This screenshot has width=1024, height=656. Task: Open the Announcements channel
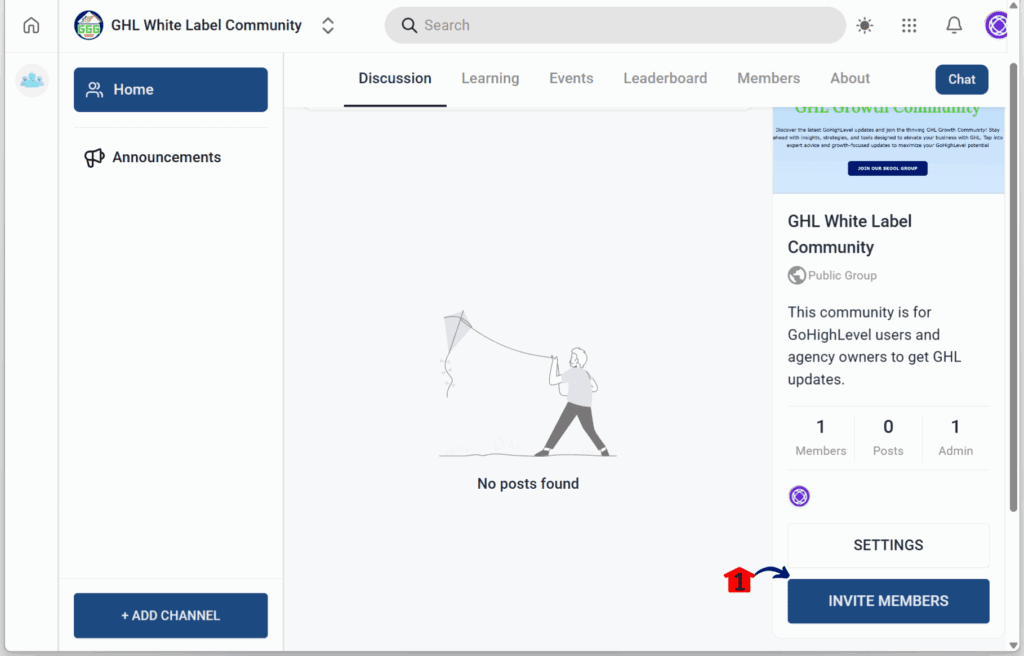[170, 157]
